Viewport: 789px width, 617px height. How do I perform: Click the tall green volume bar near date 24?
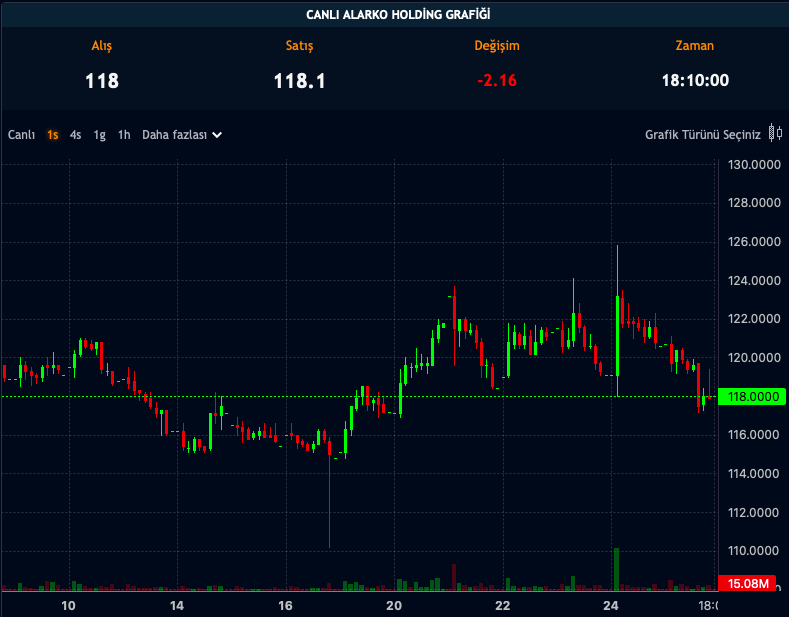pyautogui.click(x=616, y=569)
